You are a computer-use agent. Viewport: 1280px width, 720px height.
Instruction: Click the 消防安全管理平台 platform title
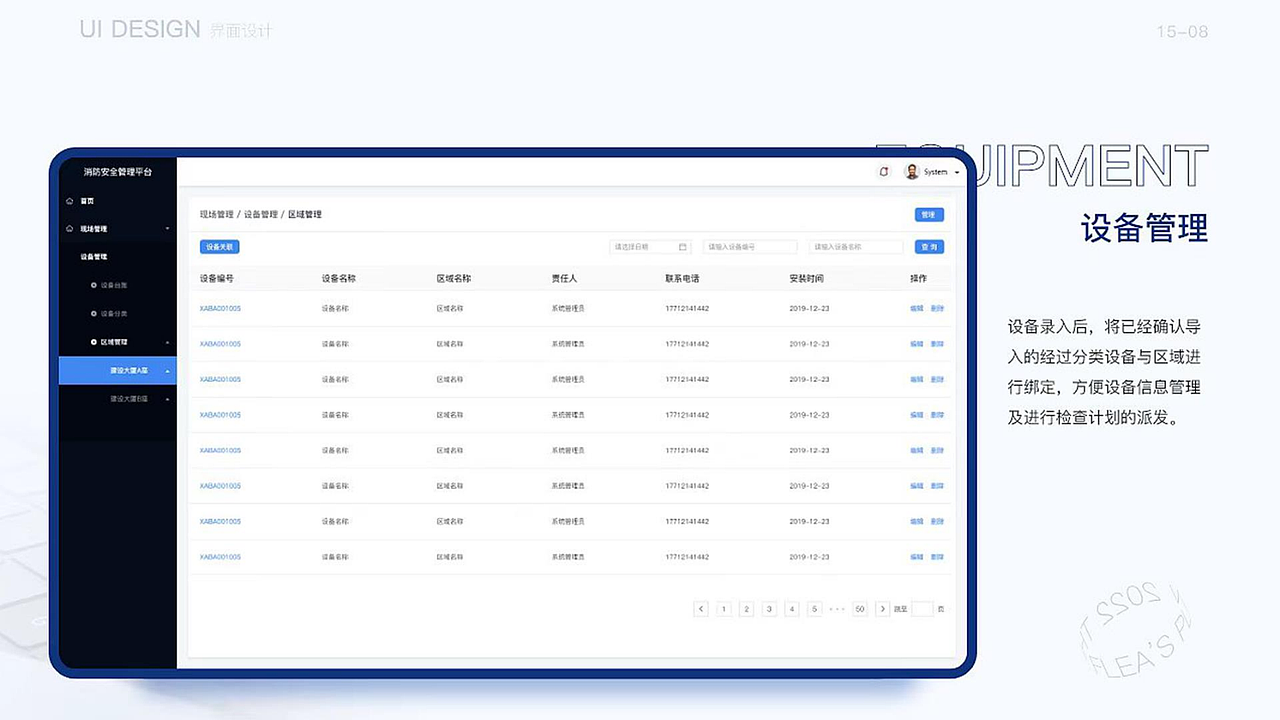118,172
